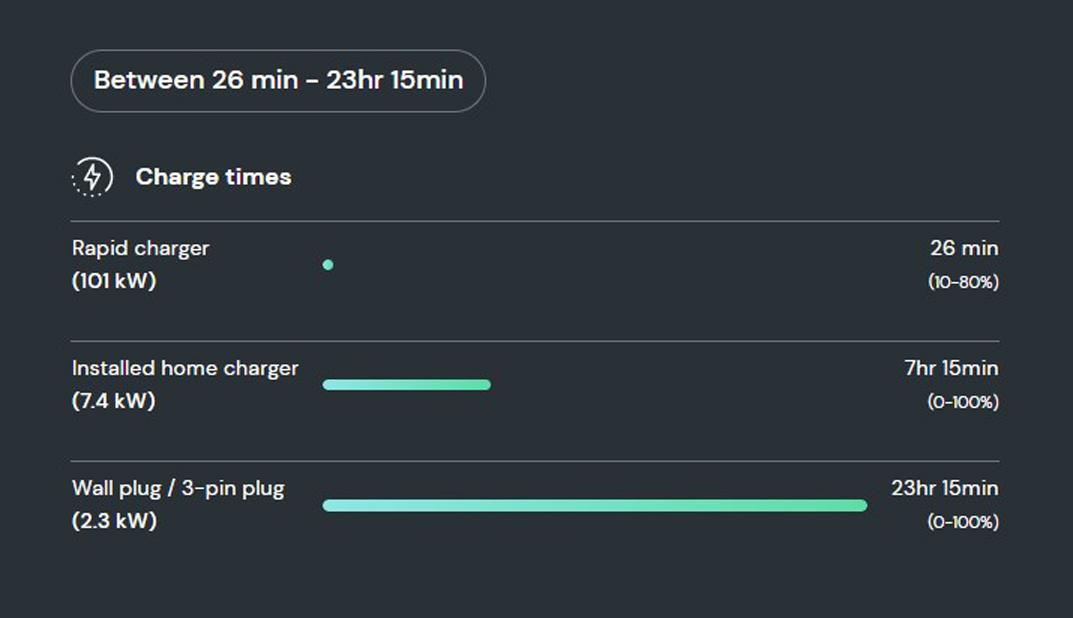Click the 7hr 15min charge time value
Viewport: 1073px width, 618px height.
point(951,368)
